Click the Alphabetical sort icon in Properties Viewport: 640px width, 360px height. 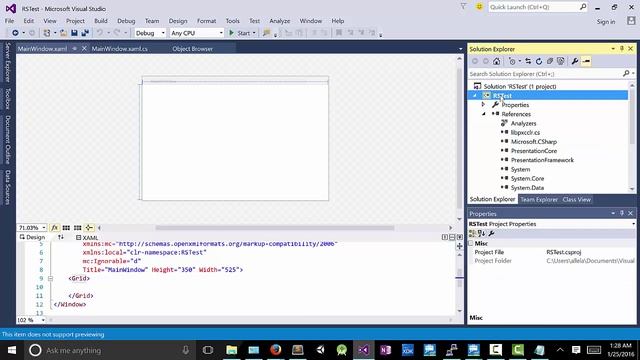click(x=482, y=233)
